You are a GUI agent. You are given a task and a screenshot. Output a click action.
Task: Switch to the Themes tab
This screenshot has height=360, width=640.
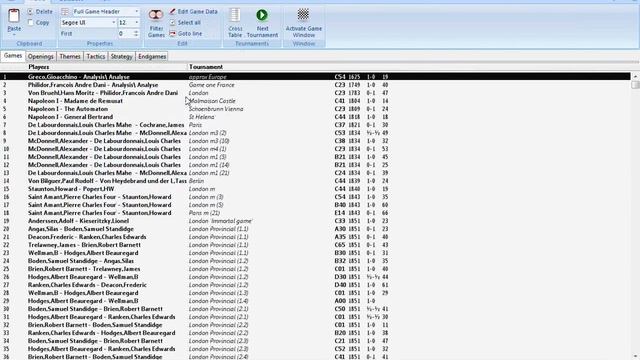click(x=70, y=56)
